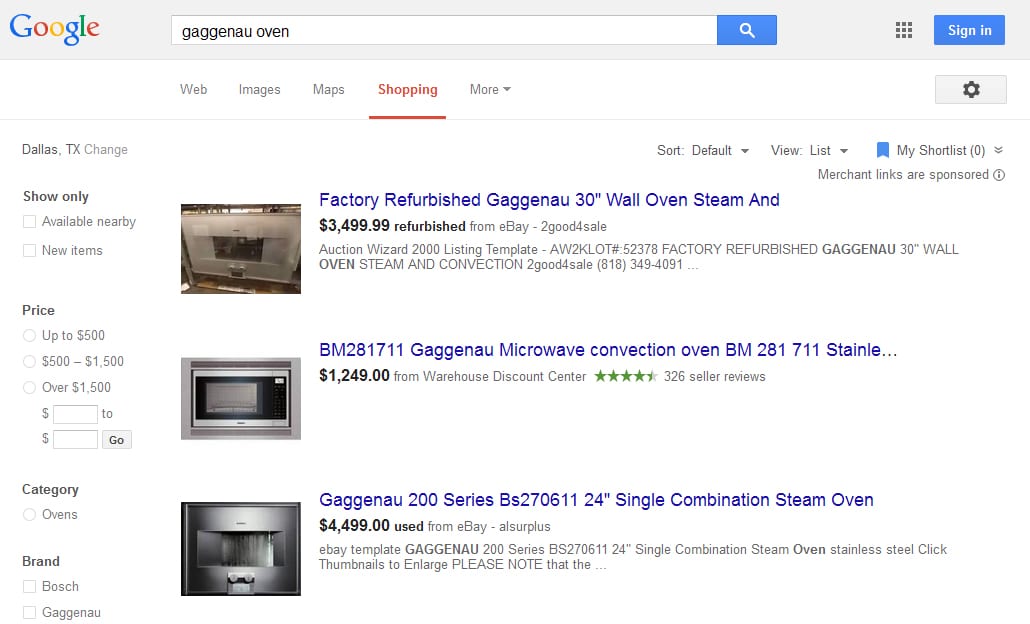Click the blue search magnifying glass icon
This screenshot has height=624, width=1030.
746,30
